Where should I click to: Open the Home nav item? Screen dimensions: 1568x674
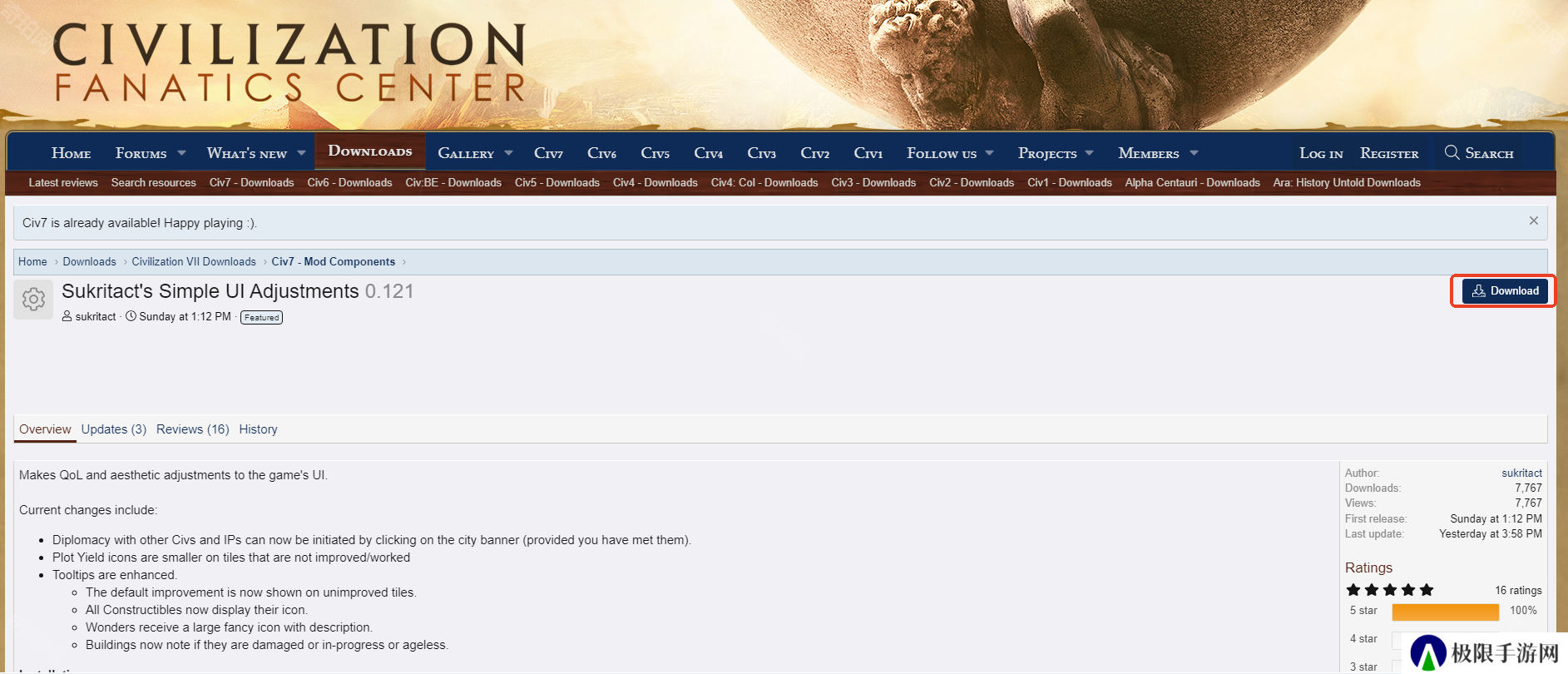pyautogui.click(x=72, y=153)
